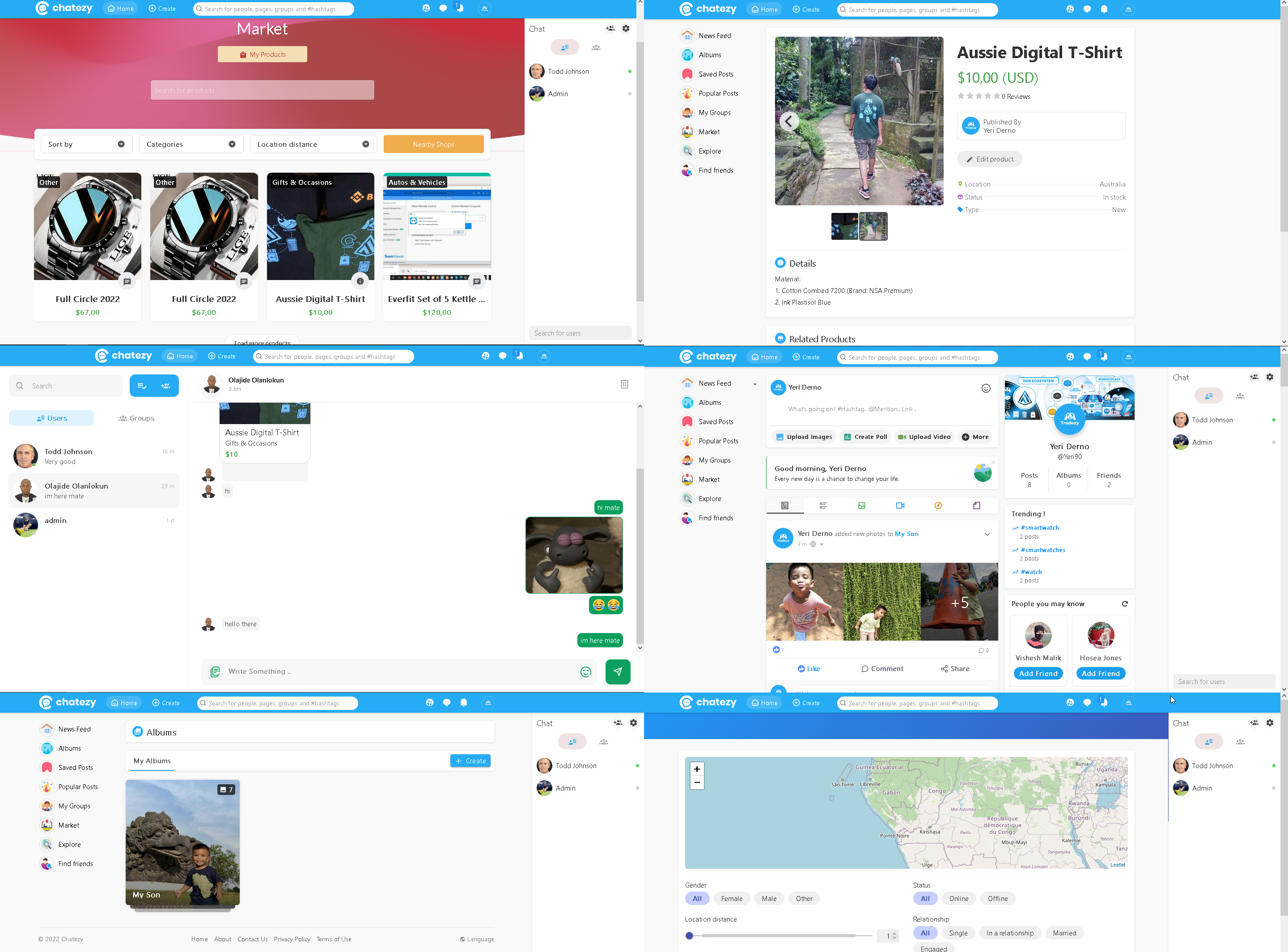Viewport: 1288px width, 952px height.
Task: Click #smartwatch trending hashtag
Action: click(x=1040, y=527)
